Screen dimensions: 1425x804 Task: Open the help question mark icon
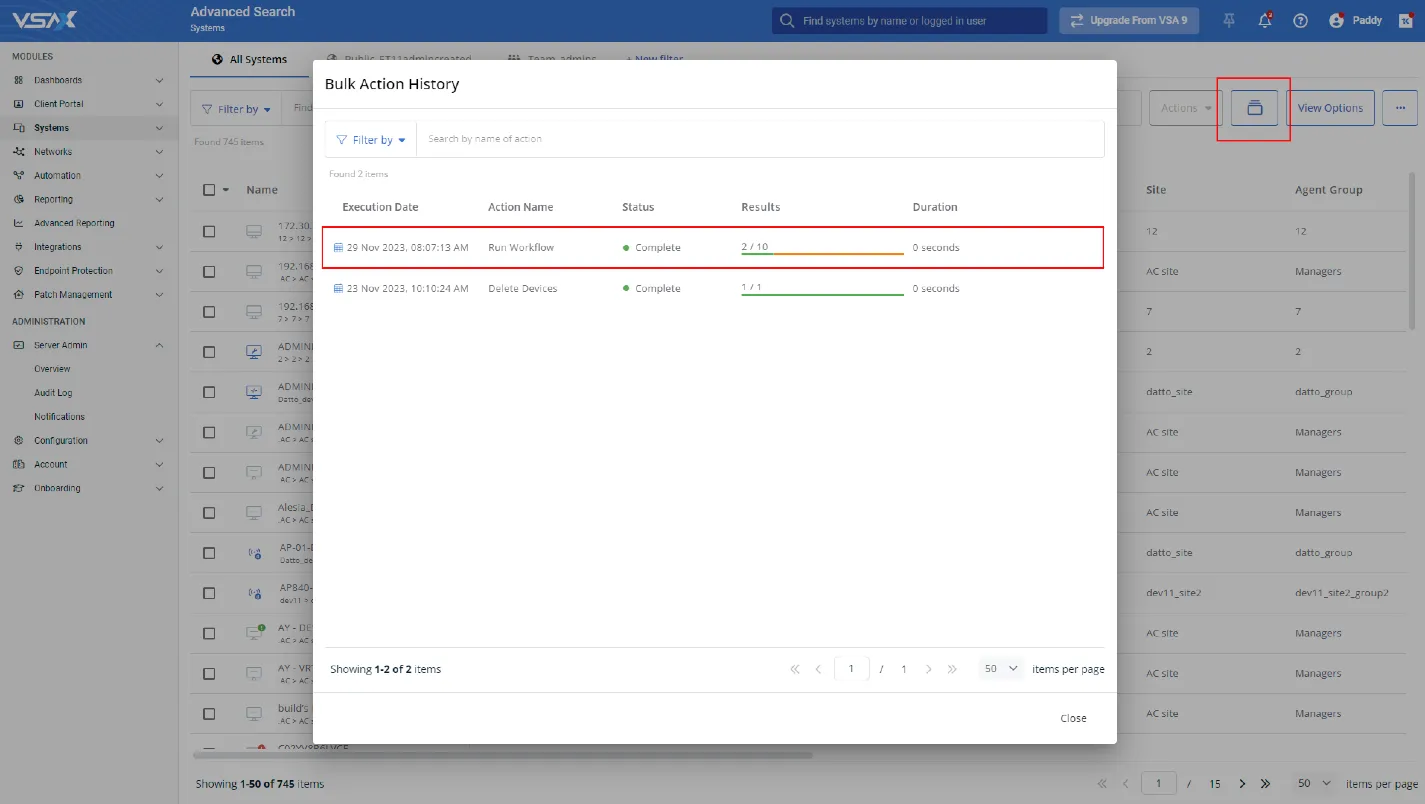(1300, 20)
